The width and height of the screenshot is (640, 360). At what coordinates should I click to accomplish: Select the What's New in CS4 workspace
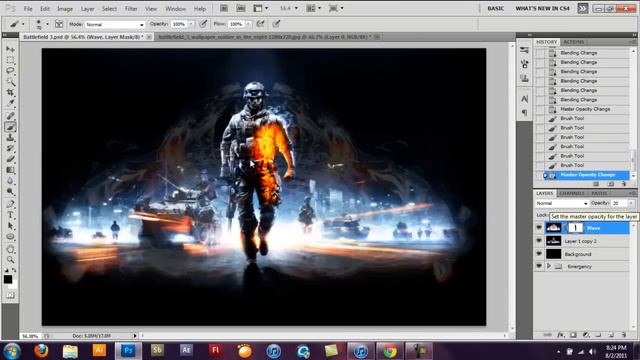542,8
